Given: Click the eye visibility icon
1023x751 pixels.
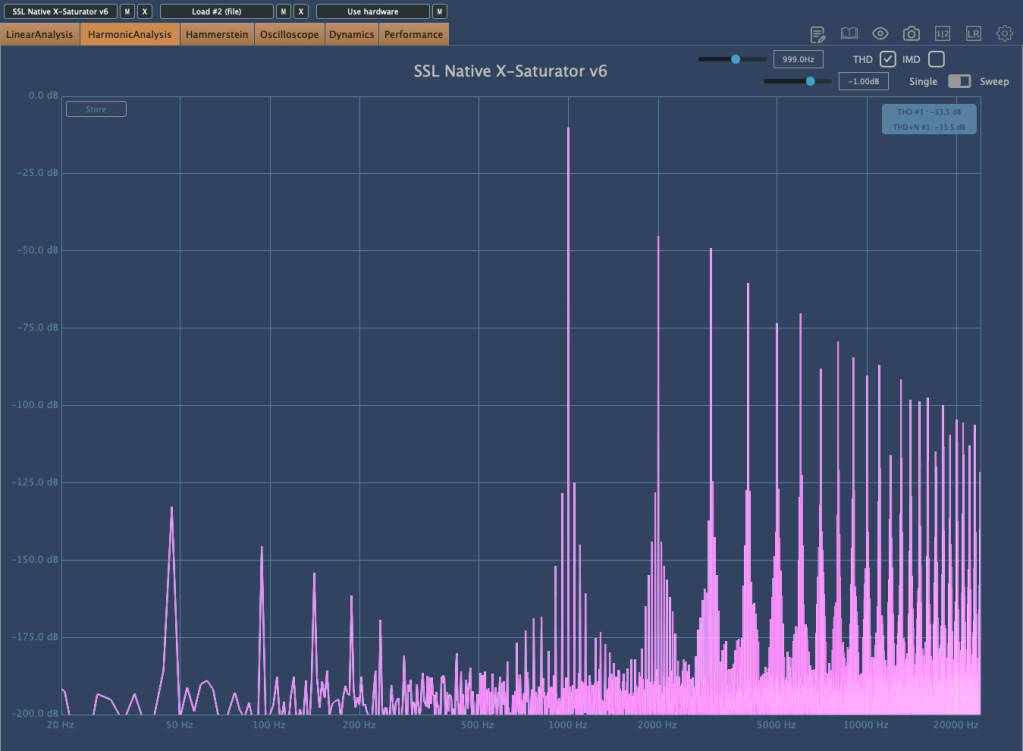Looking at the screenshot, I should pyautogui.click(x=880, y=34).
